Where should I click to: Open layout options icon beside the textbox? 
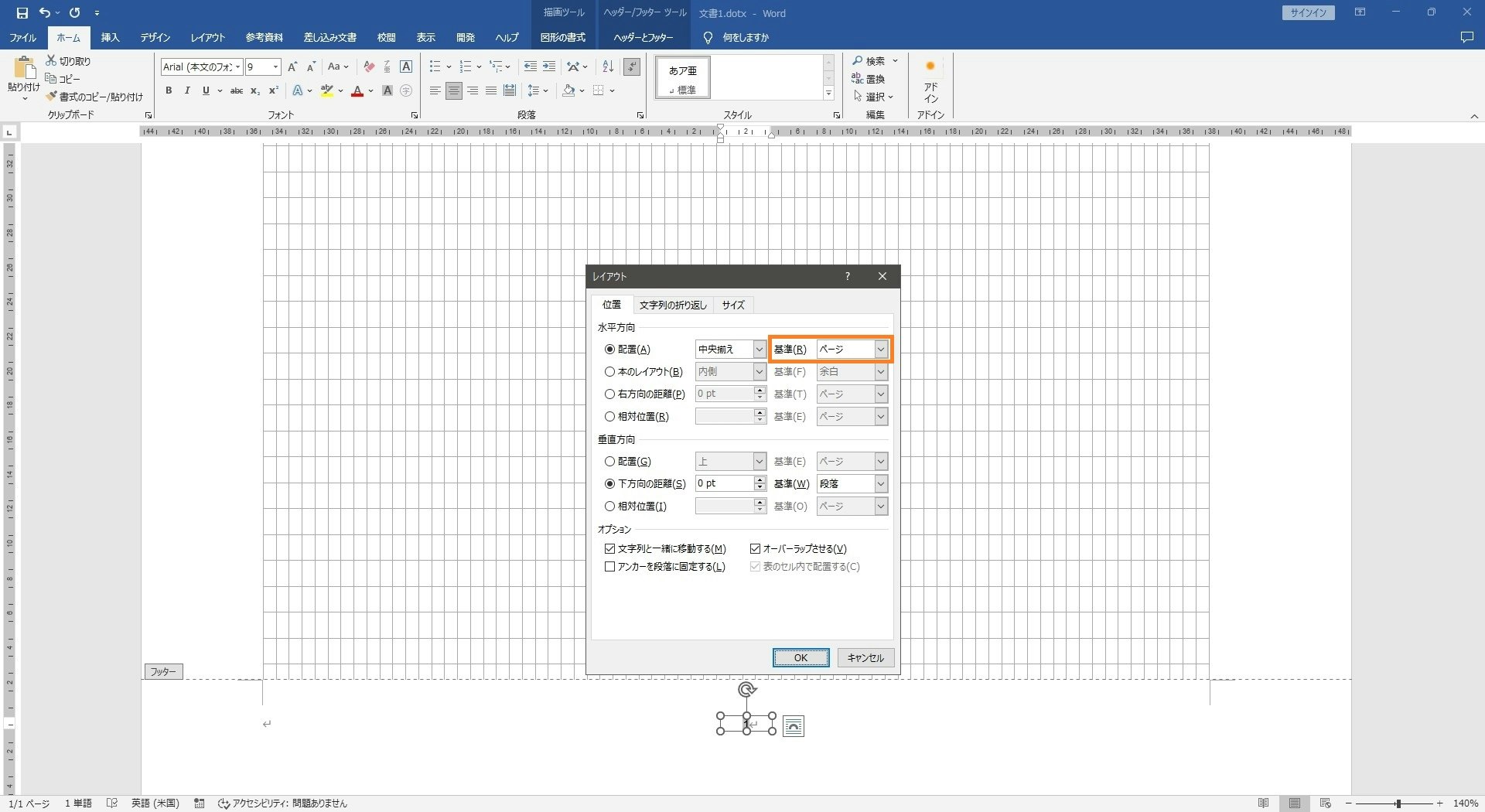pos(794,726)
